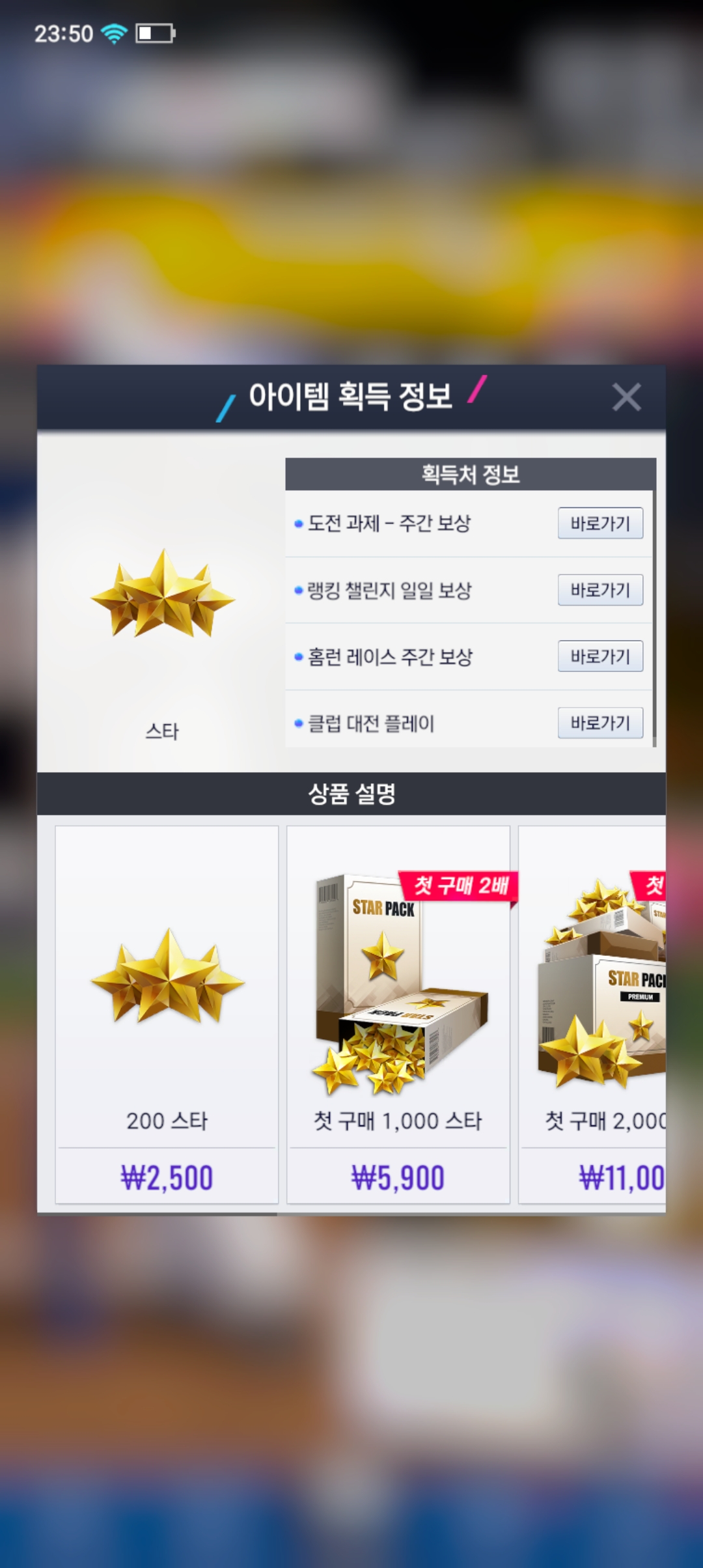Image resolution: width=703 pixels, height=1568 pixels.
Task: Tap the 상품 설명 section header
Action: click(351, 794)
